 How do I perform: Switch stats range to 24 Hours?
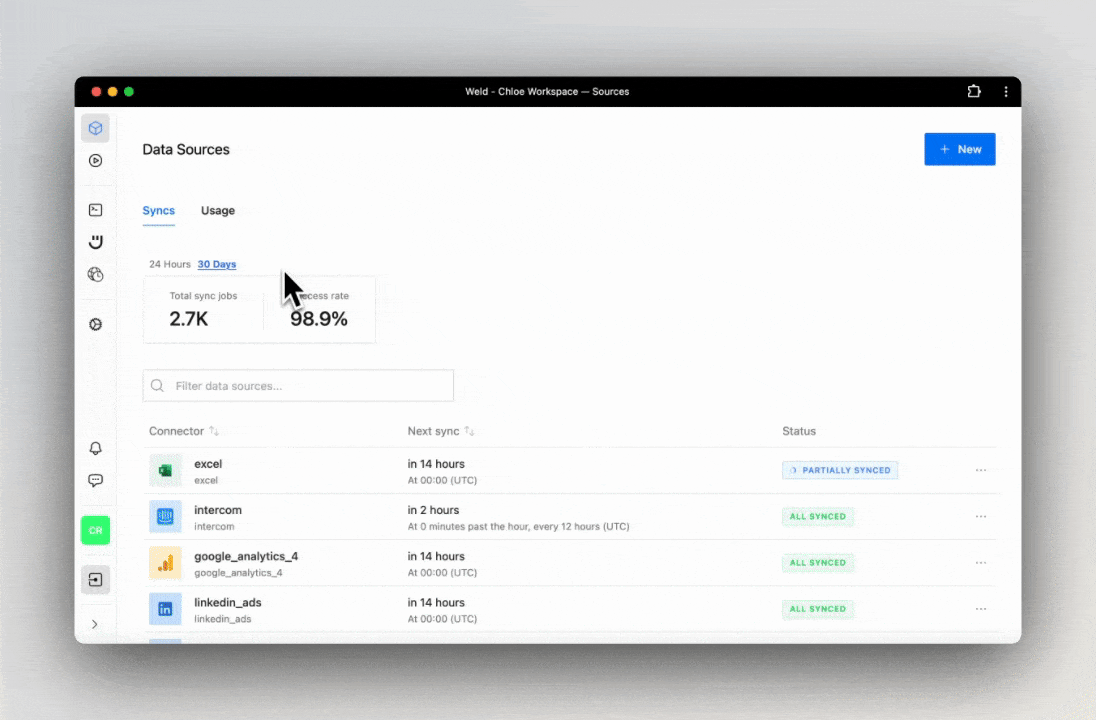click(x=169, y=264)
